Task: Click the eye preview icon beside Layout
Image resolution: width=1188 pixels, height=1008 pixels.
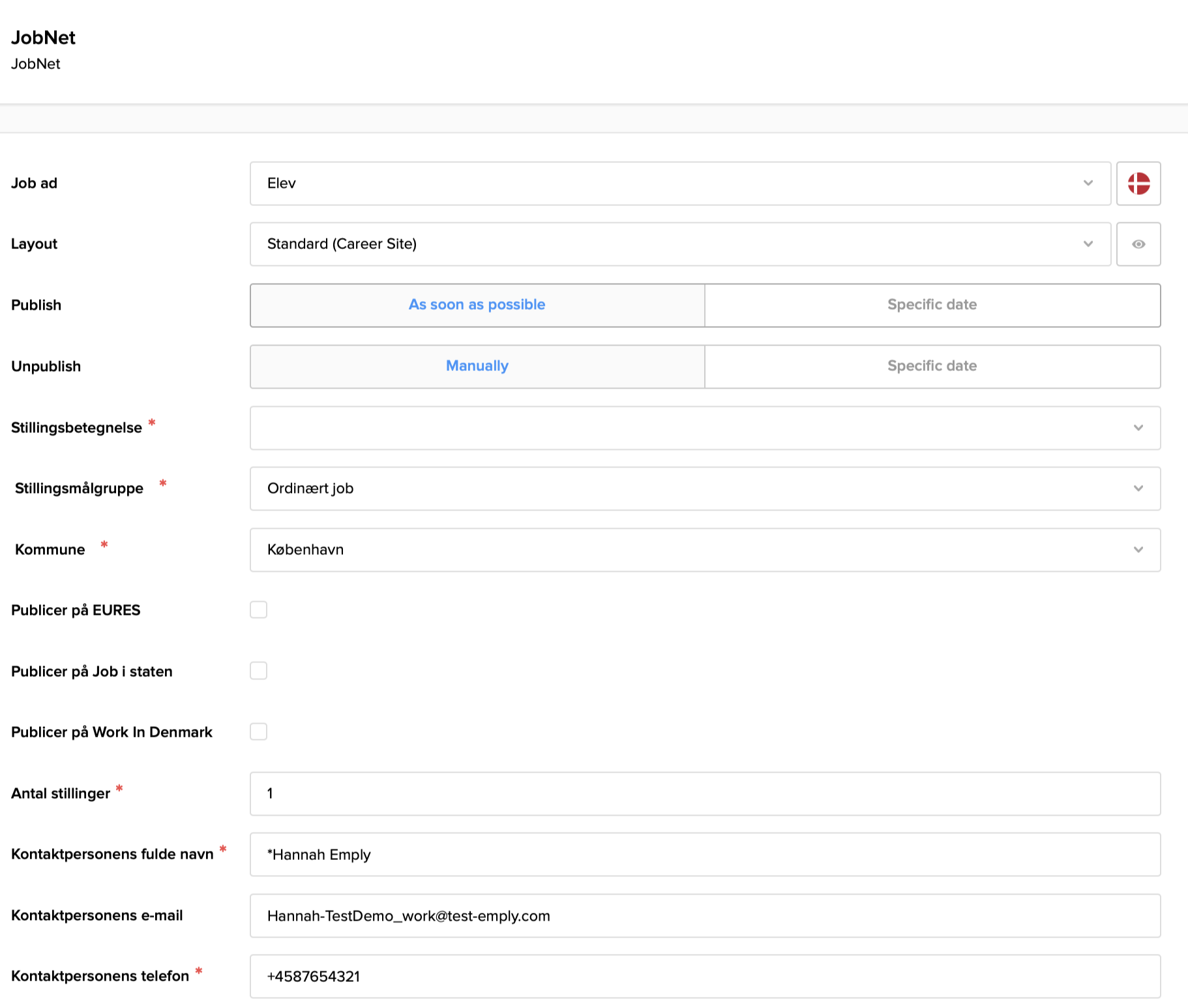Action: click(1138, 244)
